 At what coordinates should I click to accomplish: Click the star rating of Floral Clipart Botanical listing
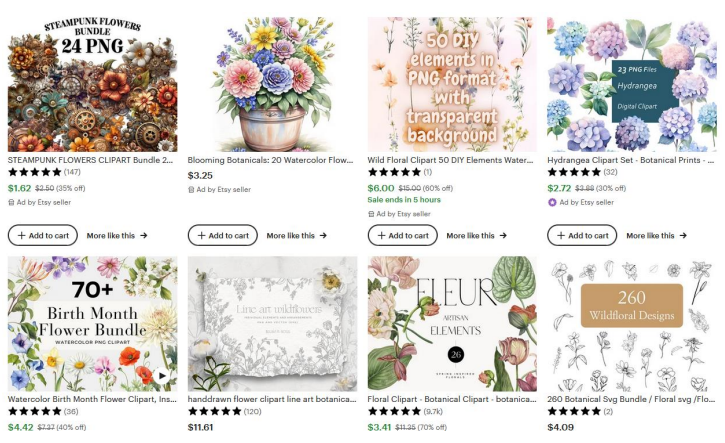point(394,411)
